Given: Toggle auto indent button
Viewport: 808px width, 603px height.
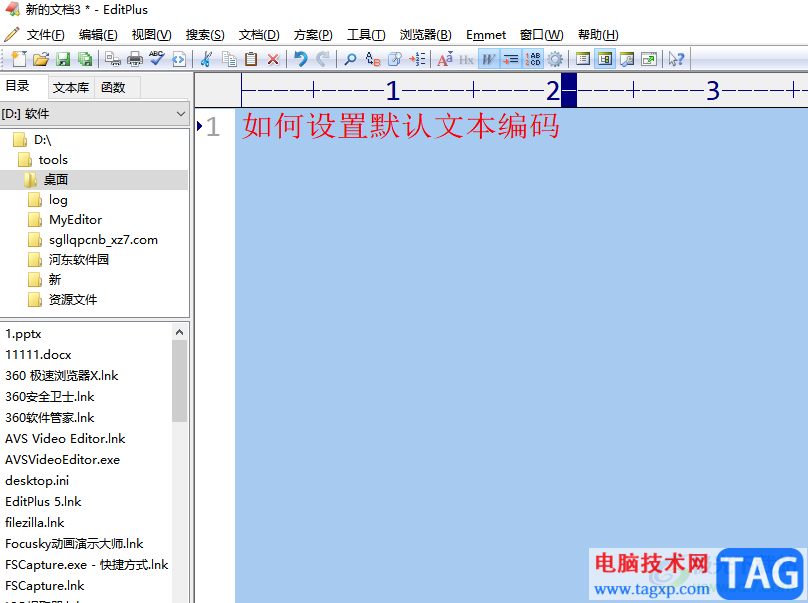Looking at the screenshot, I should pyautogui.click(x=511, y=59).
